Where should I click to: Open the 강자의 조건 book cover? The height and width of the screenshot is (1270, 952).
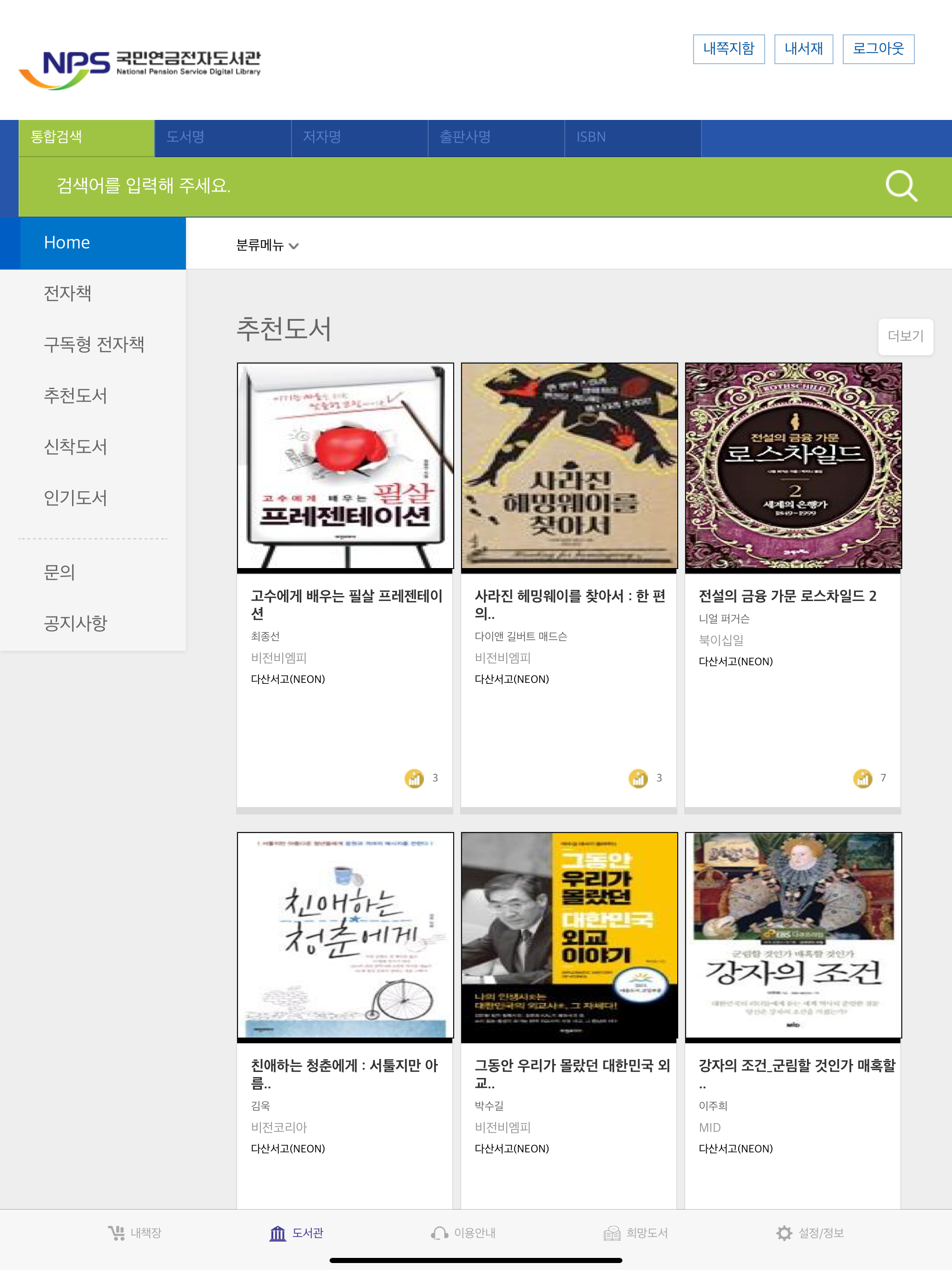793,936
